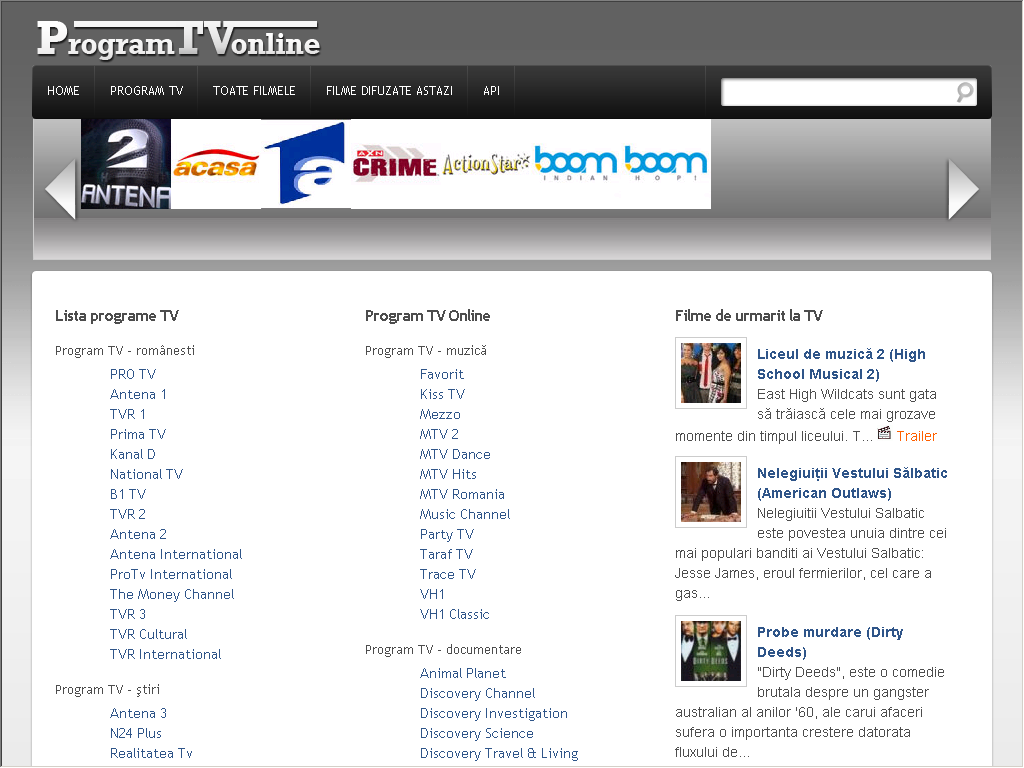
Task: Open ProTv International link
Action: click(x=171, y=575)
